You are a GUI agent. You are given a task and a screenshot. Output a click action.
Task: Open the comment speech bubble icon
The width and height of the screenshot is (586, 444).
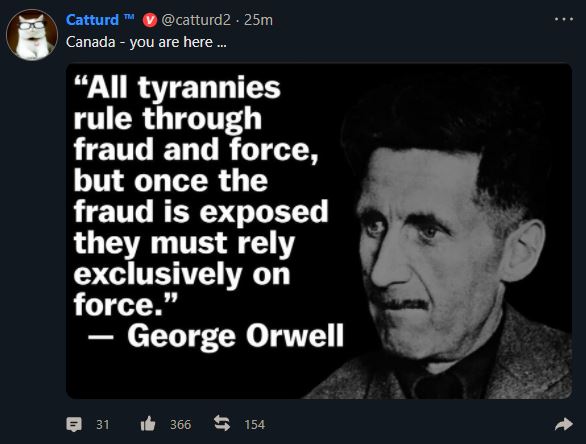[74, 424]
